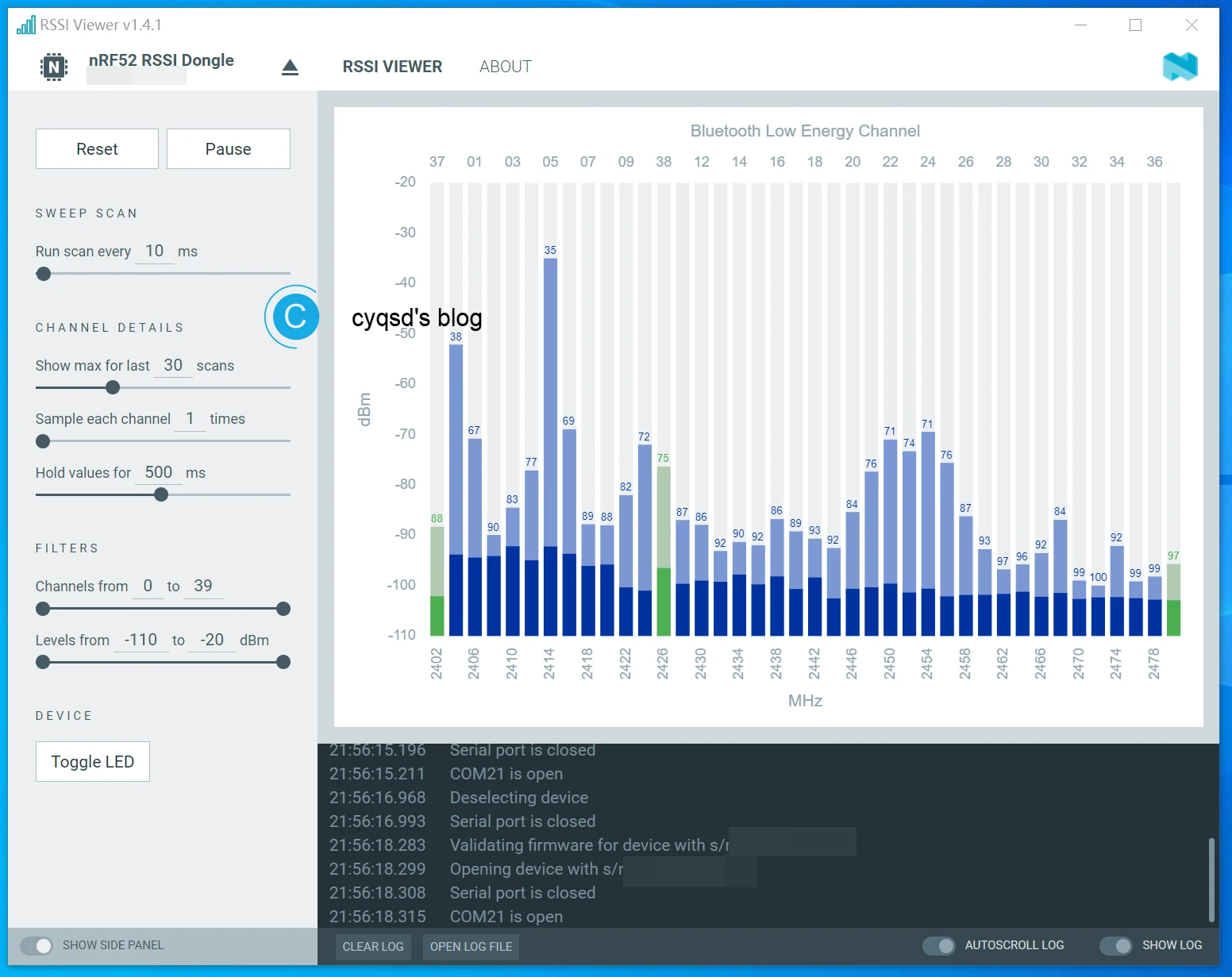The height and width of the screenshot is (977, 1232).
Task: Click the Channels from input showing 0
Action: point(148,586)
